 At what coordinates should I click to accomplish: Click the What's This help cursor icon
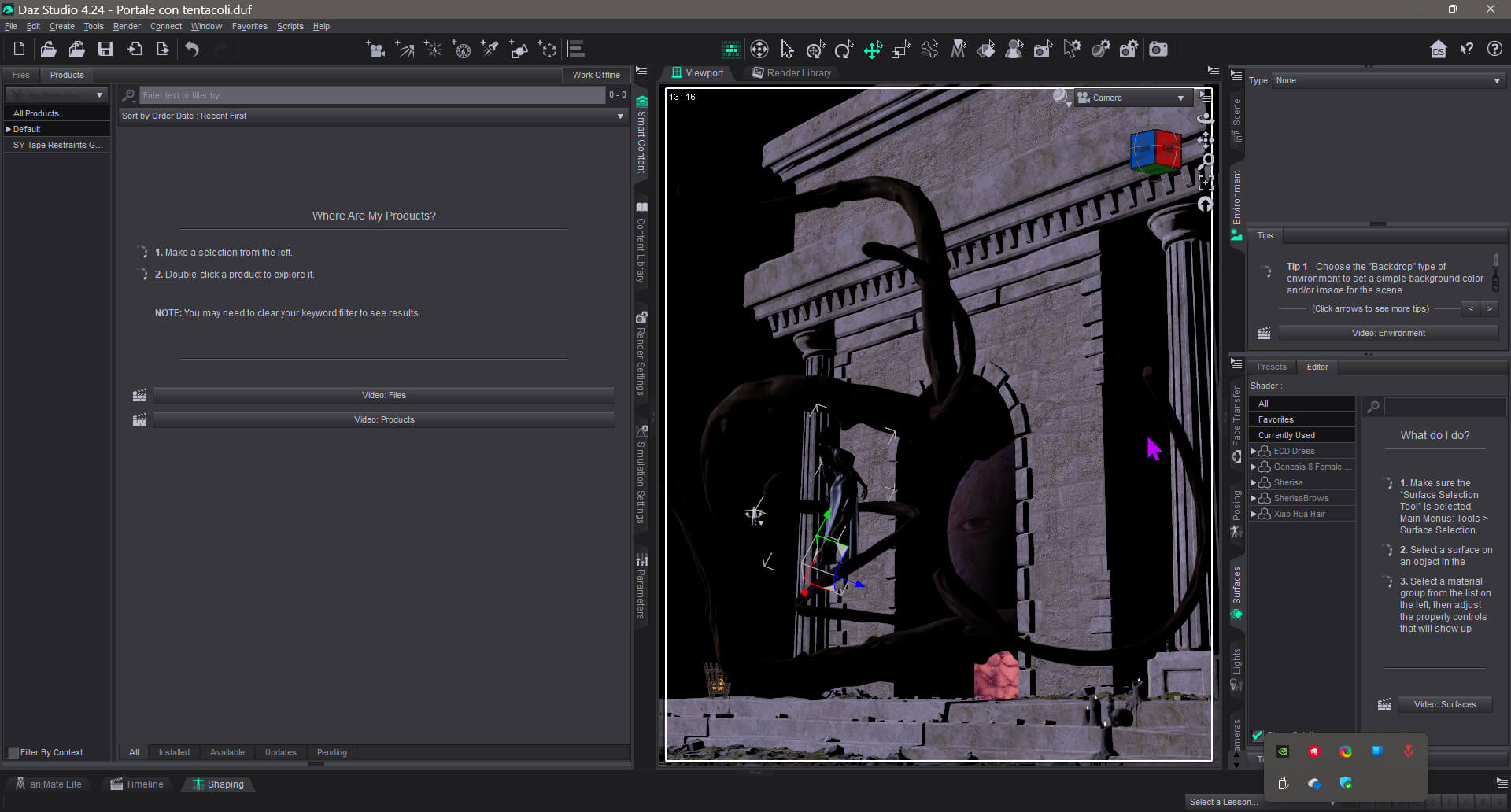tap(1466, 50)
